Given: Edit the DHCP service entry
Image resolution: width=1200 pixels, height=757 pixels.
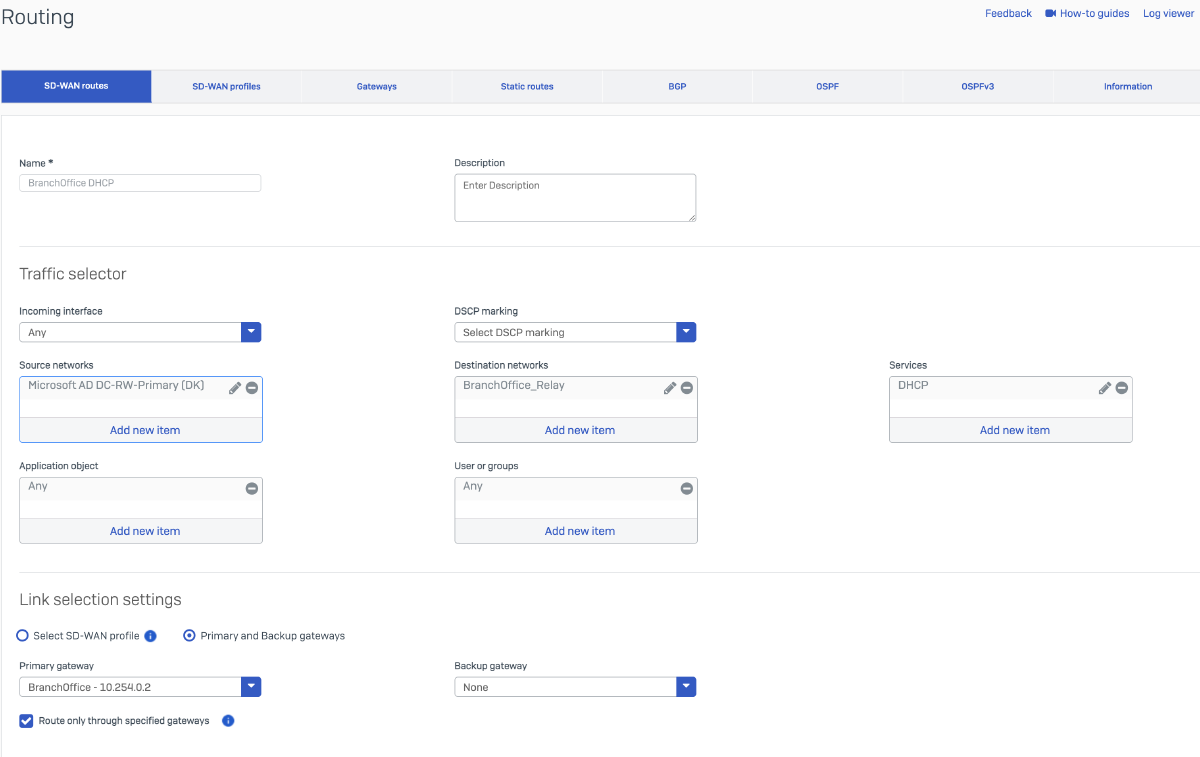Looking at the screenshot, I should (1105, 387).
